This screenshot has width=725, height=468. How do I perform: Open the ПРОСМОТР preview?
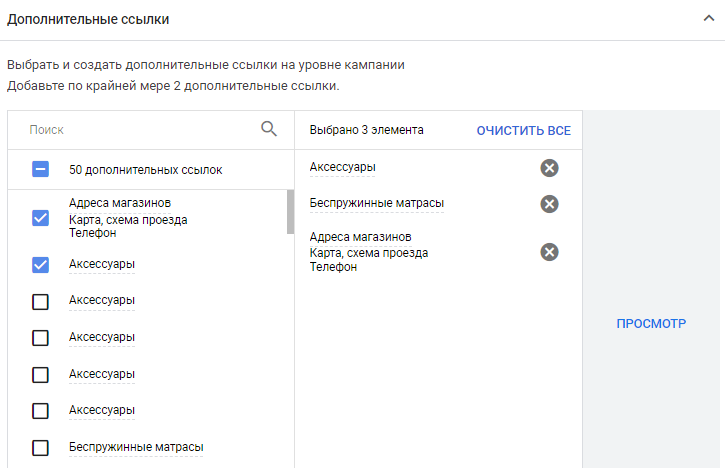pyautogui.click(x=651, y=324)
